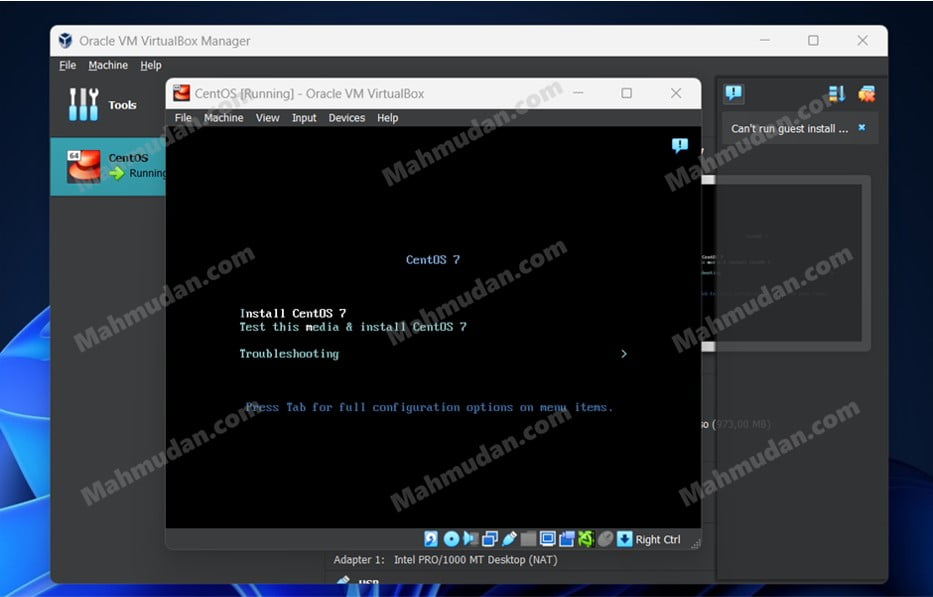
Task: Dismiss the "Can't run guest install" notification
Action: pyautogui.click(x=861, y=128)
